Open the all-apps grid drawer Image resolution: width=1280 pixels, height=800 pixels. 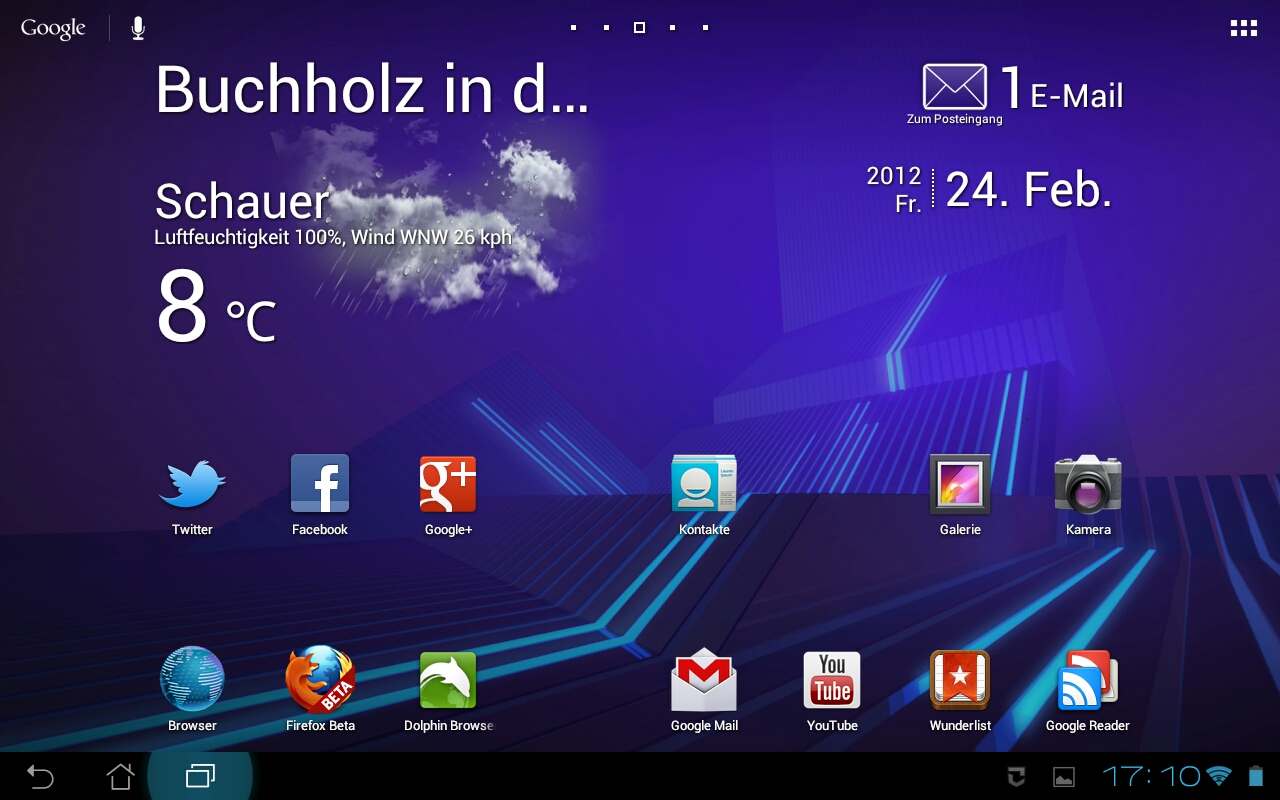coord(1243,28)
